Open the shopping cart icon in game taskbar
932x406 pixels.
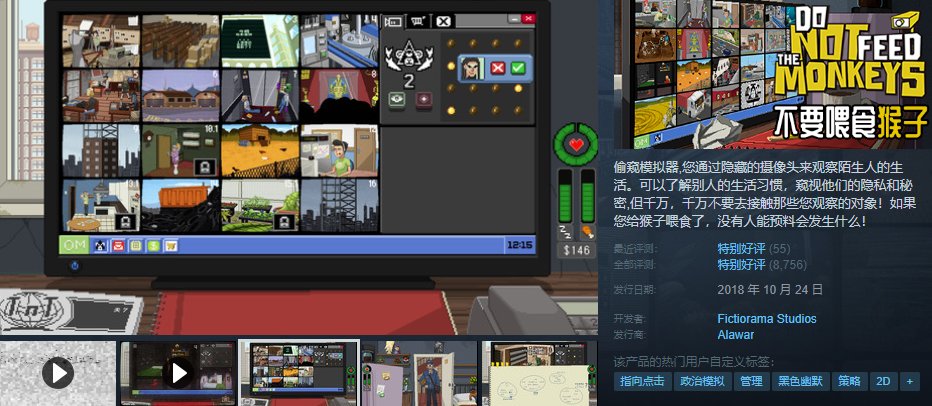pos(171,245)
